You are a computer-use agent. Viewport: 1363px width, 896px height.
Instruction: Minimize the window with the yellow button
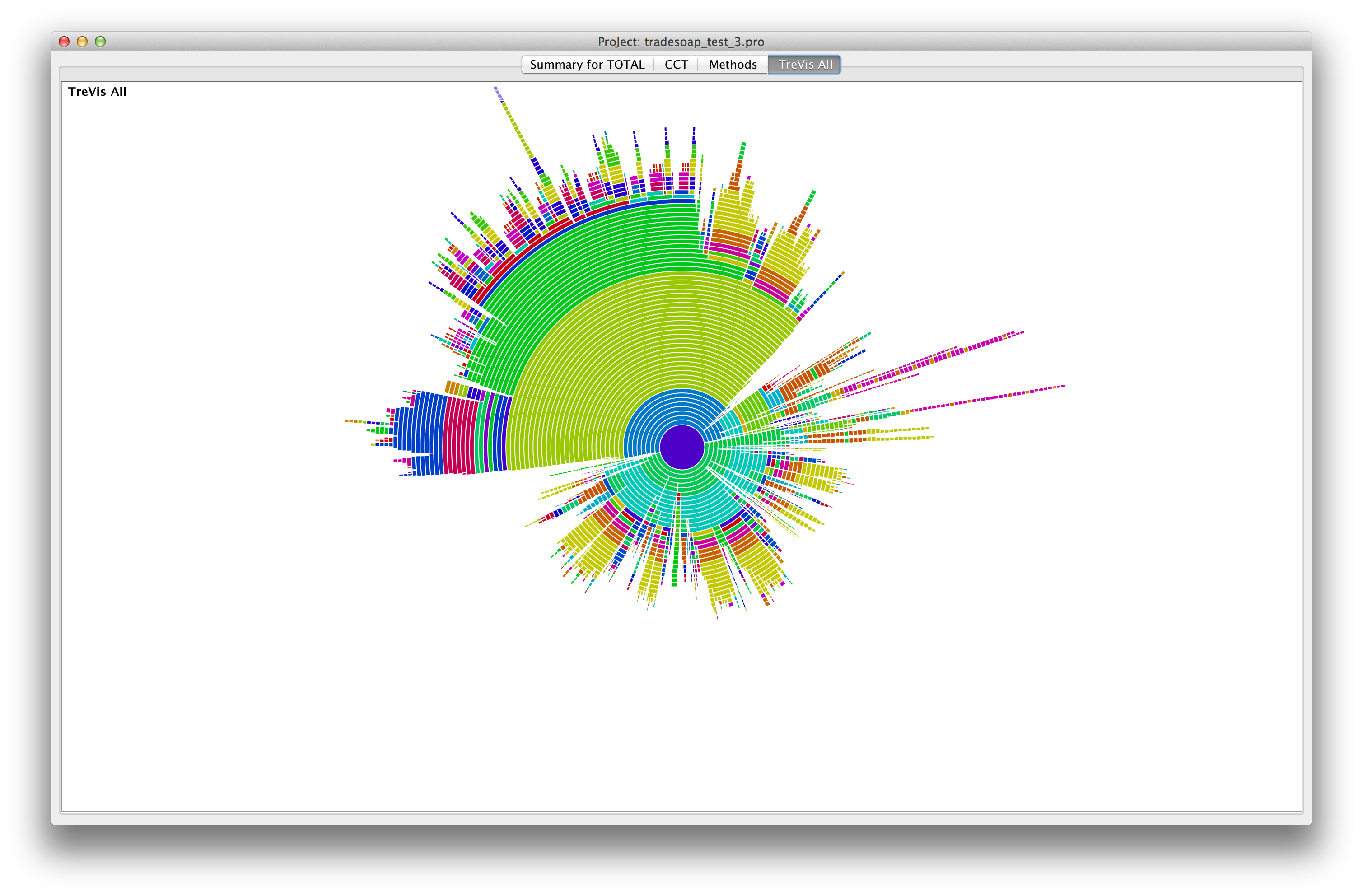pos(82,42)
